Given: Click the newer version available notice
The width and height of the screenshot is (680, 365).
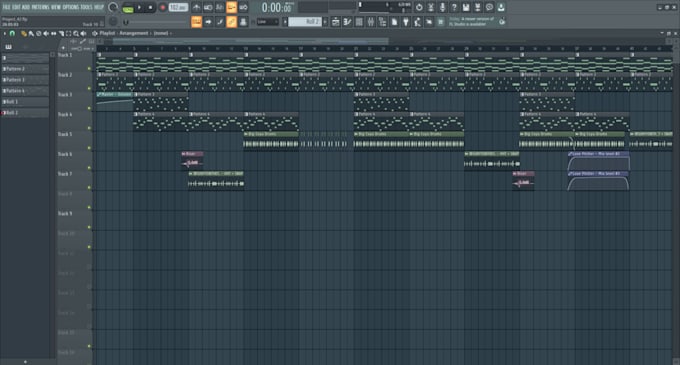Looking at the screenshot, I should pyautogui.click(x=471, y=22).
